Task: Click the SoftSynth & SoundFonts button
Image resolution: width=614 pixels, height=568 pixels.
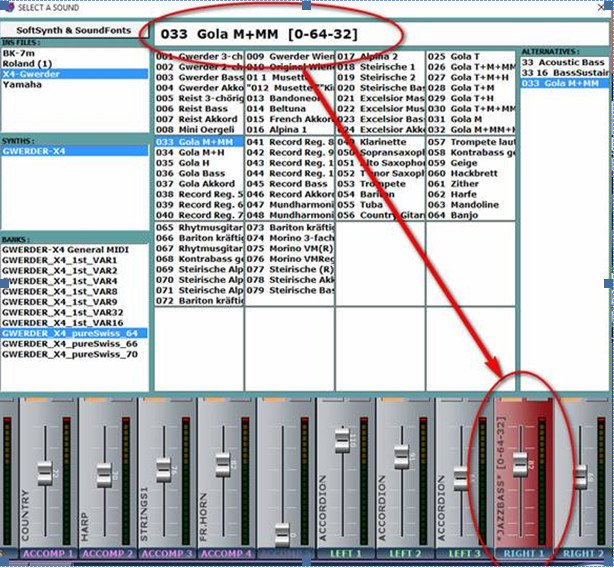Action: [x=73, y=32]
